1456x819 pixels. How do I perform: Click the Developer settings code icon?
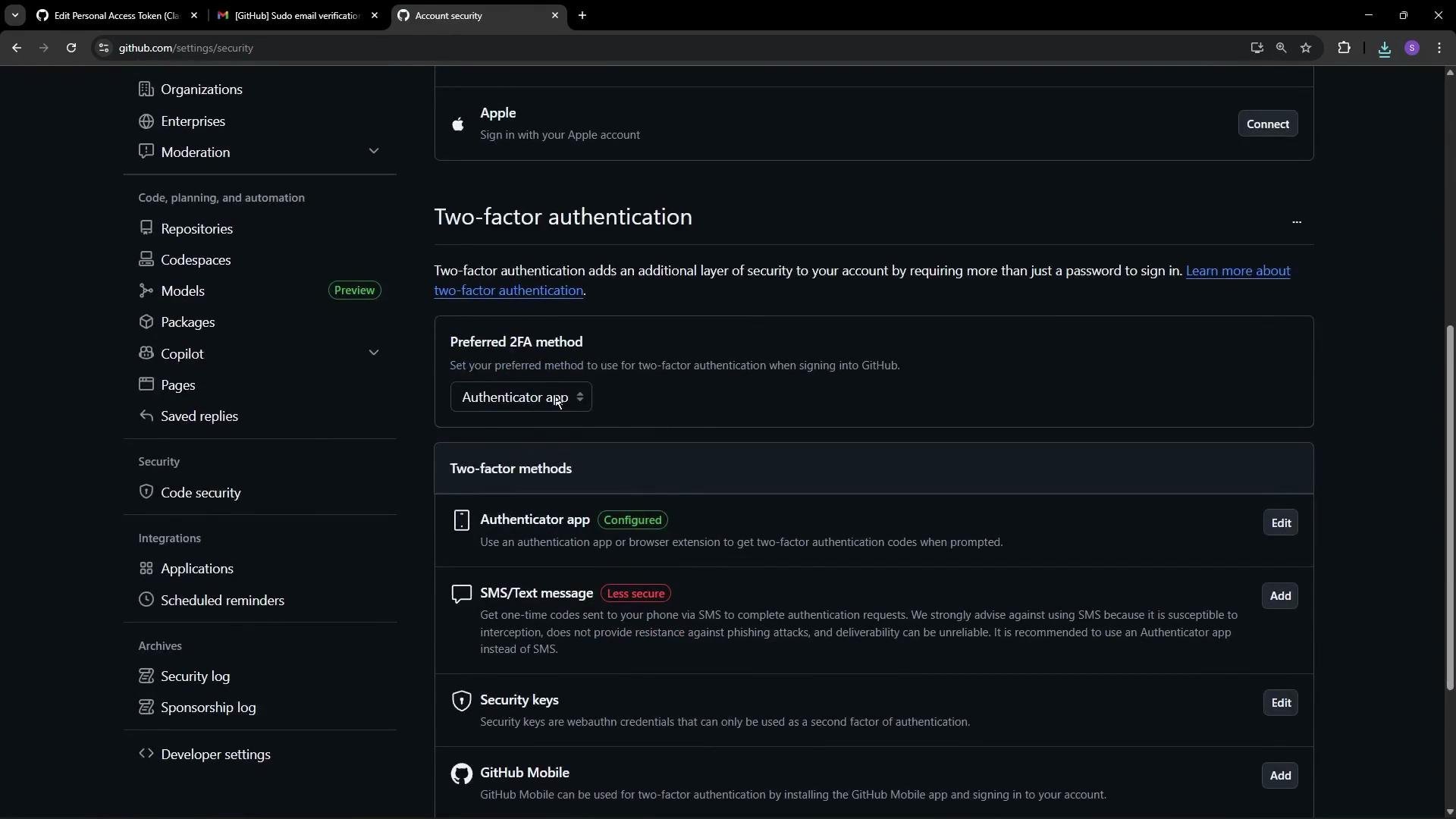(146, 754)
